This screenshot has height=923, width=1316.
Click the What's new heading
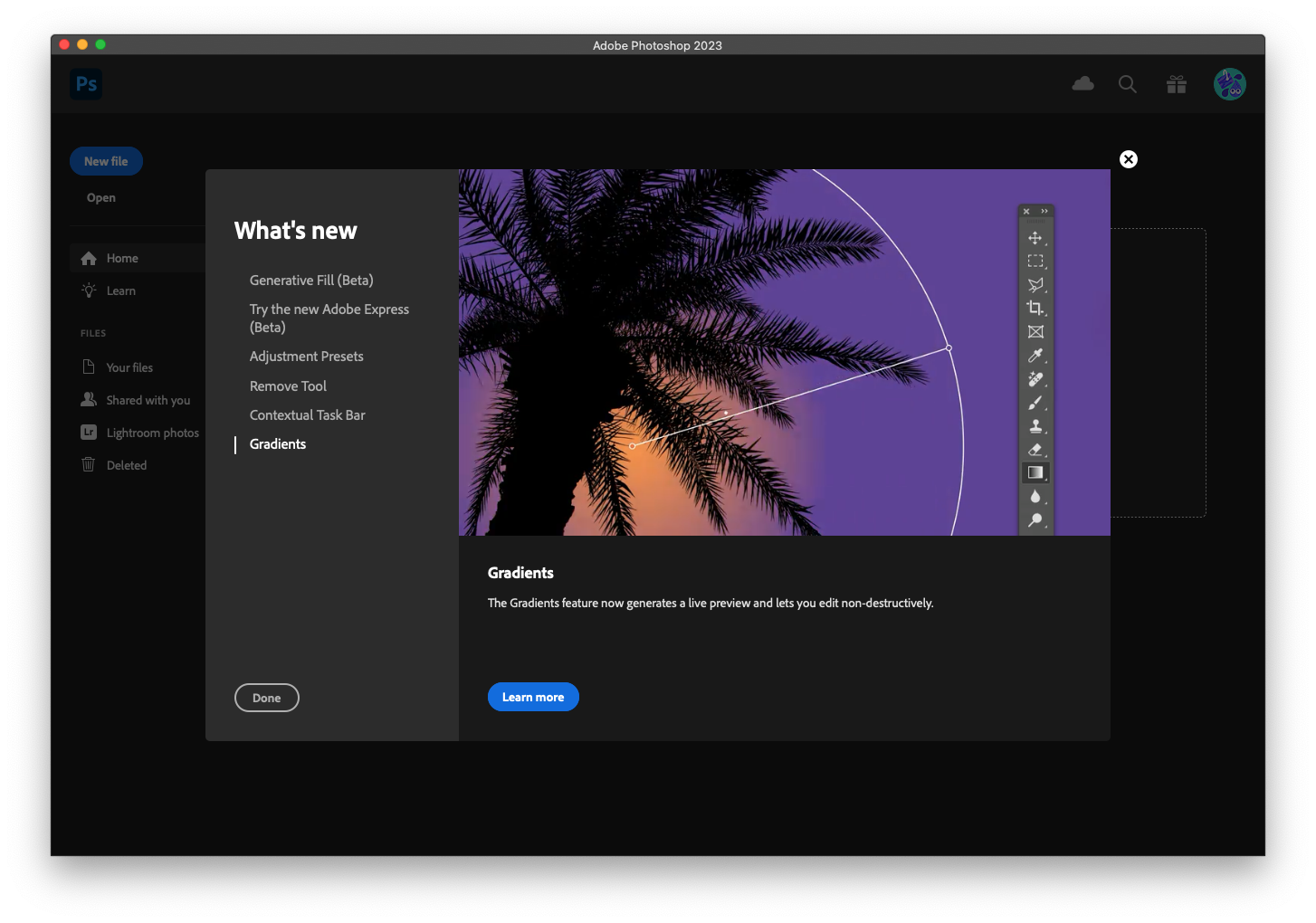(296, 231)
